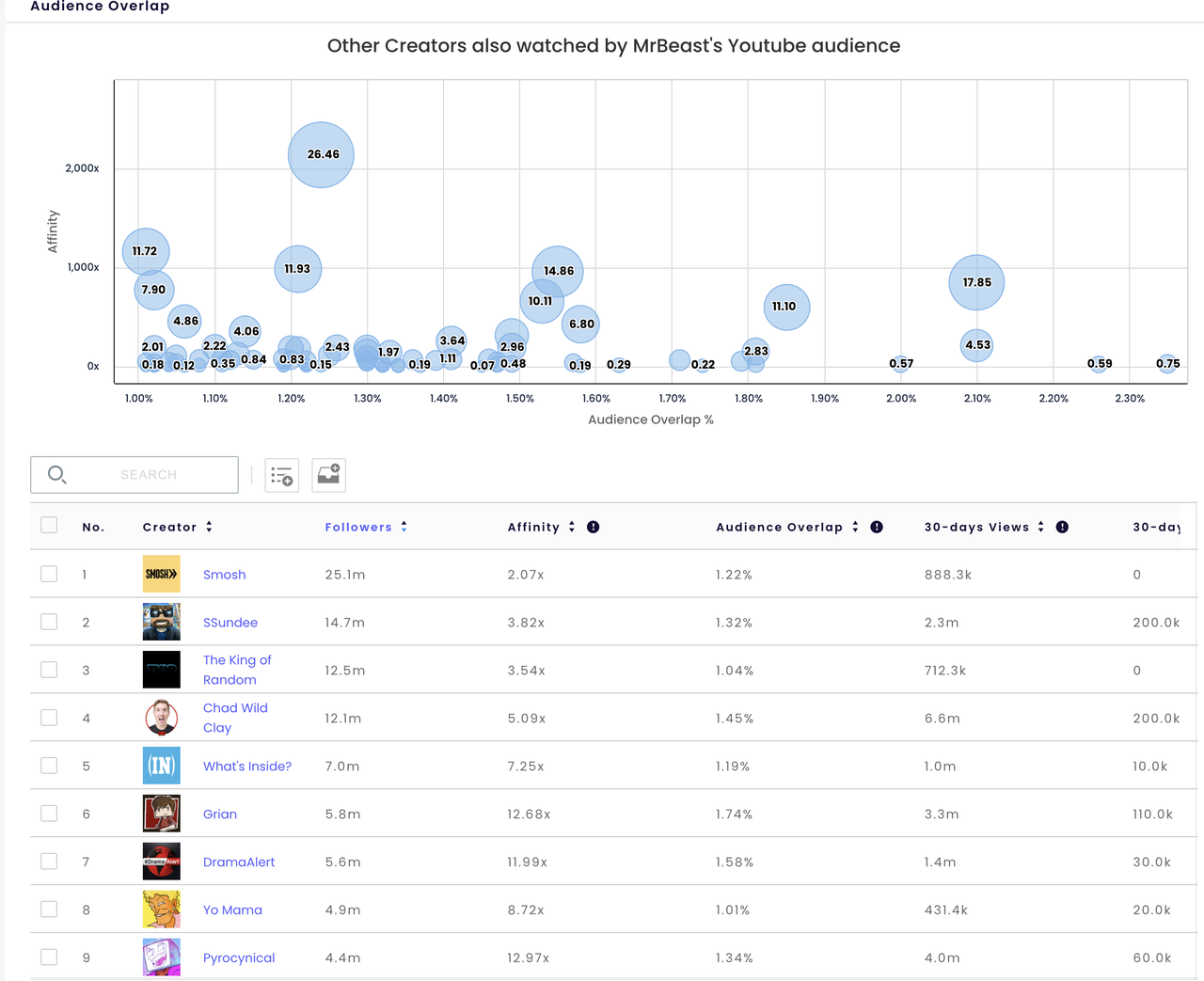Open the Yo Mama creator link
This screenshot has height=981, width=1204.
point(232,910)
